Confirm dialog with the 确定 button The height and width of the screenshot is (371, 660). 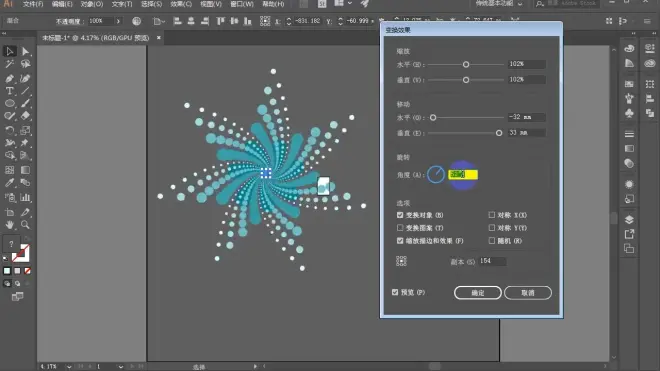tap(478, 293)
